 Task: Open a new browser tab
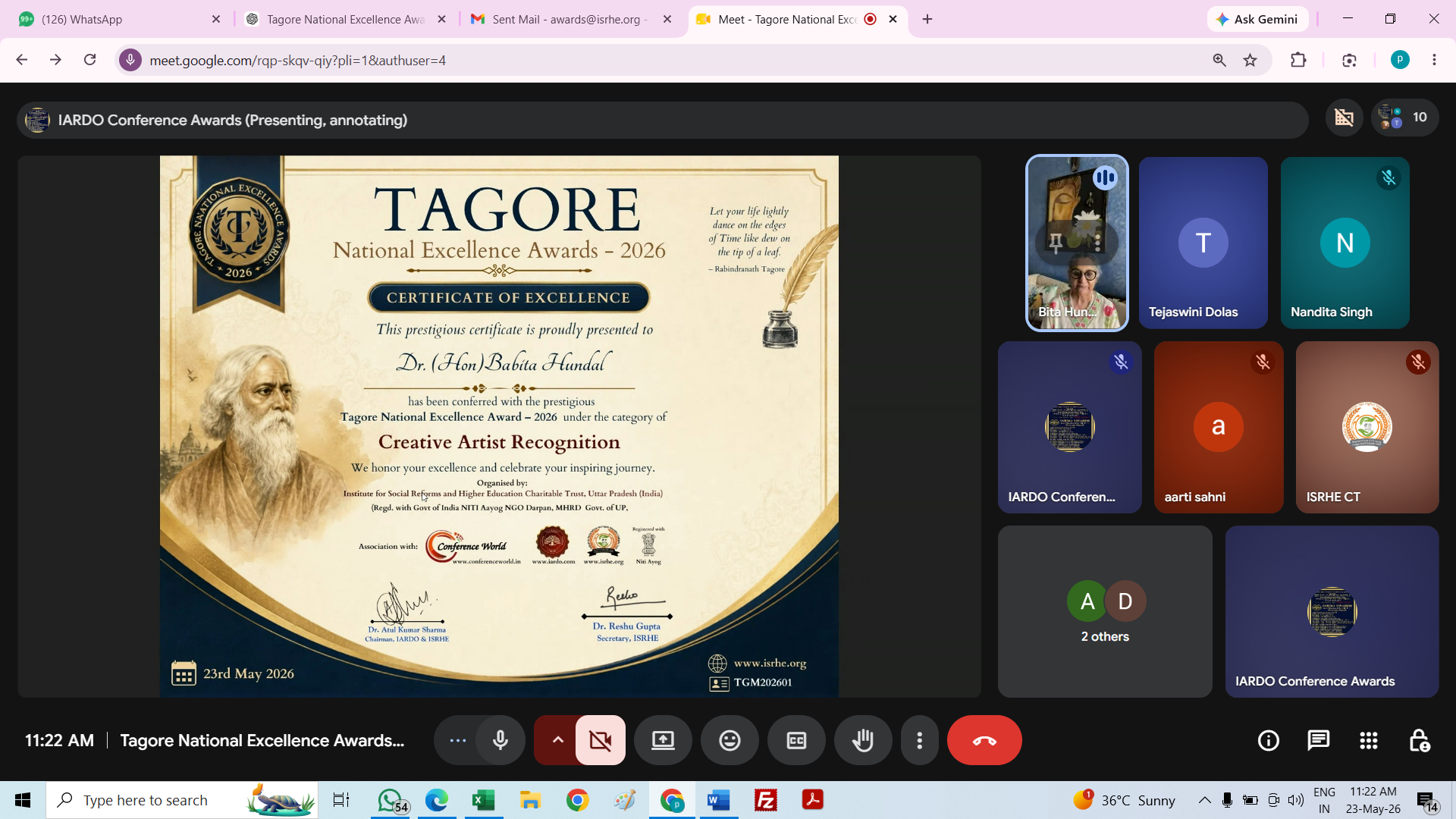tap(927, 19)
